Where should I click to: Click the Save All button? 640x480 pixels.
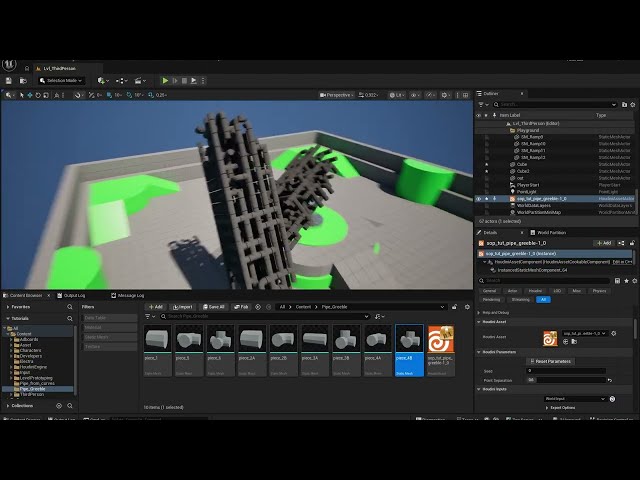click(213, 307)
